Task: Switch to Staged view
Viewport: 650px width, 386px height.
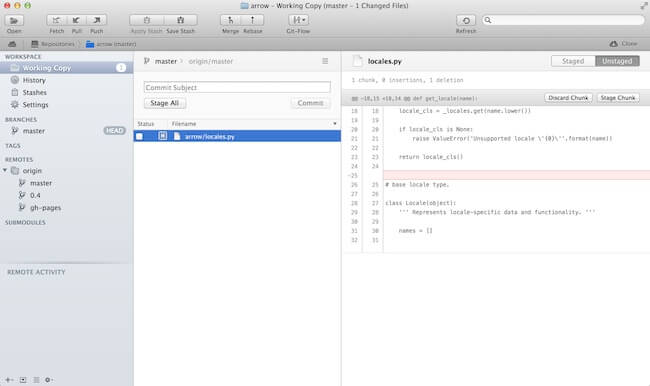Action: (573, 61)
